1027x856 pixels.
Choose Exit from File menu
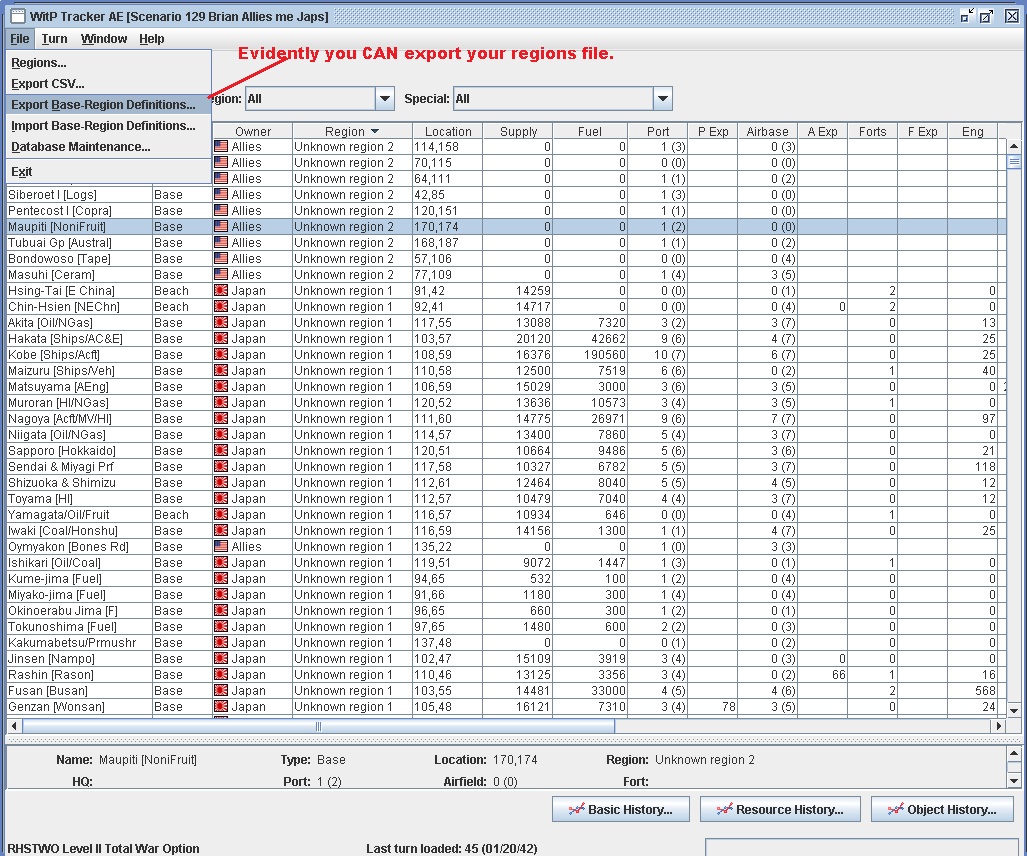109,172
